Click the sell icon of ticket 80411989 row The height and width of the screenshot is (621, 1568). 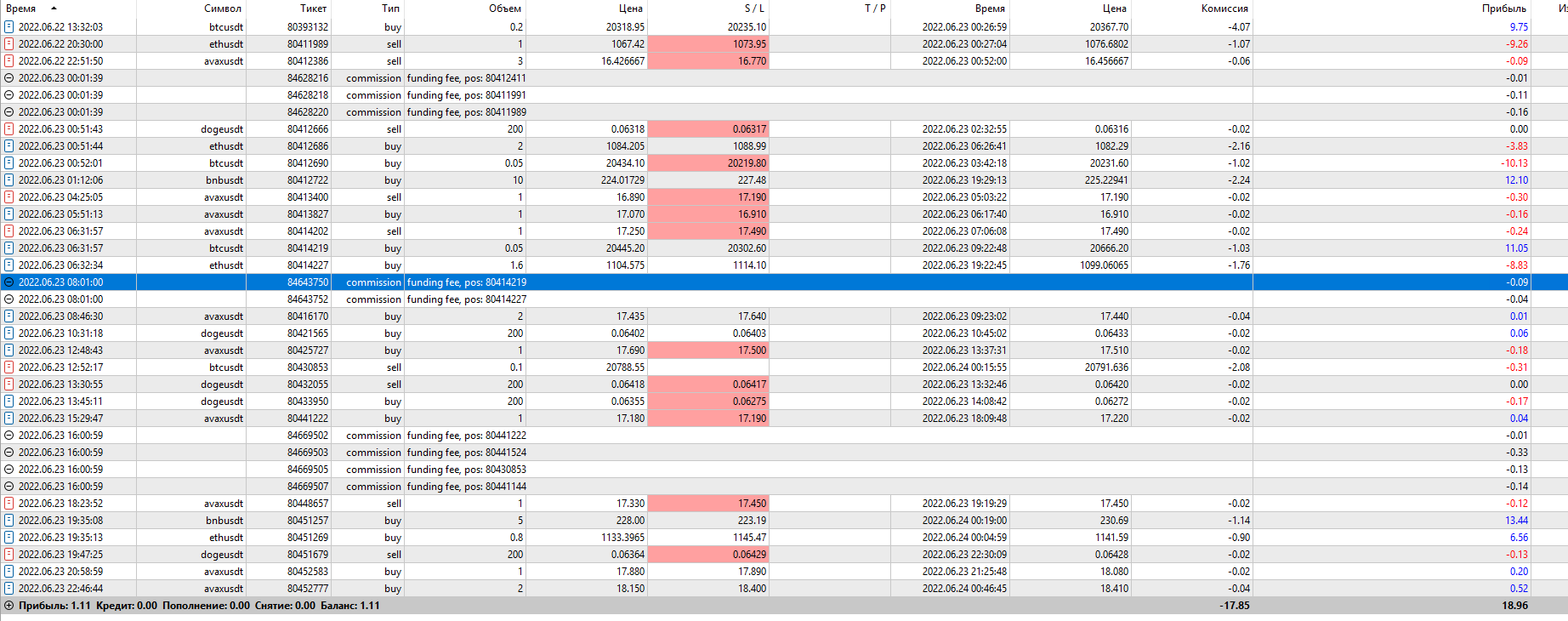[x=9, y=44]
